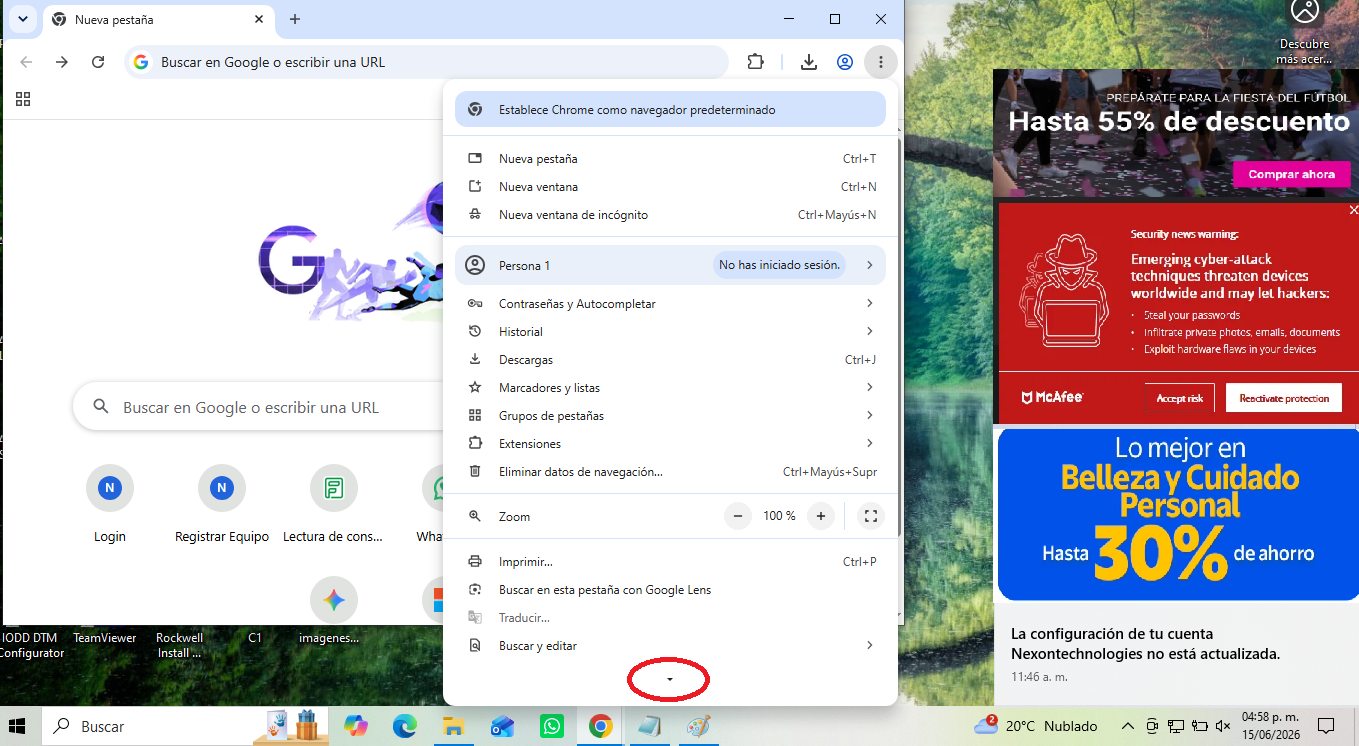The height and width of the screenshot is (746, 1359).
Task: Select Buscar en esta pestaña con Google Lens
Action: tap(670, 590)
